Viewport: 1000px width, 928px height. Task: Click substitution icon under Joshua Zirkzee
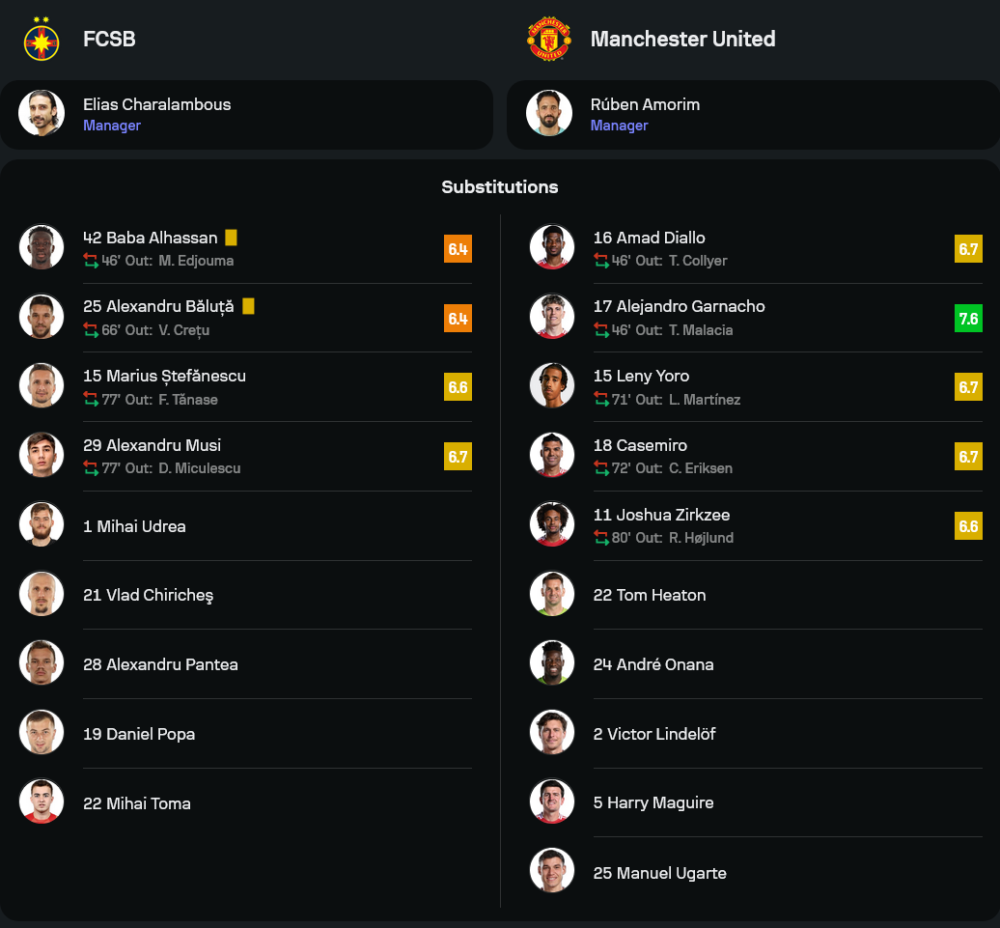point(601,538)
